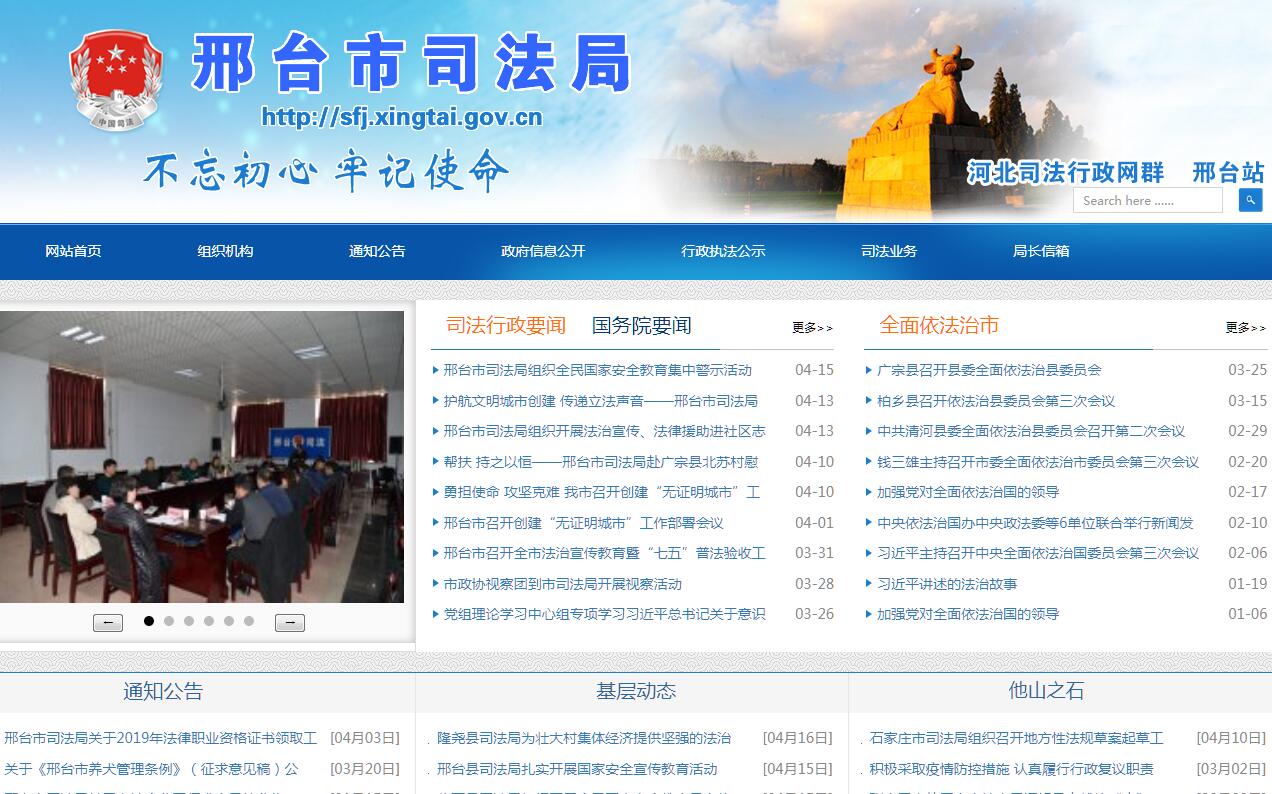
Task: Select the fourth carousel dot indicator
Action: pos(209,621)
